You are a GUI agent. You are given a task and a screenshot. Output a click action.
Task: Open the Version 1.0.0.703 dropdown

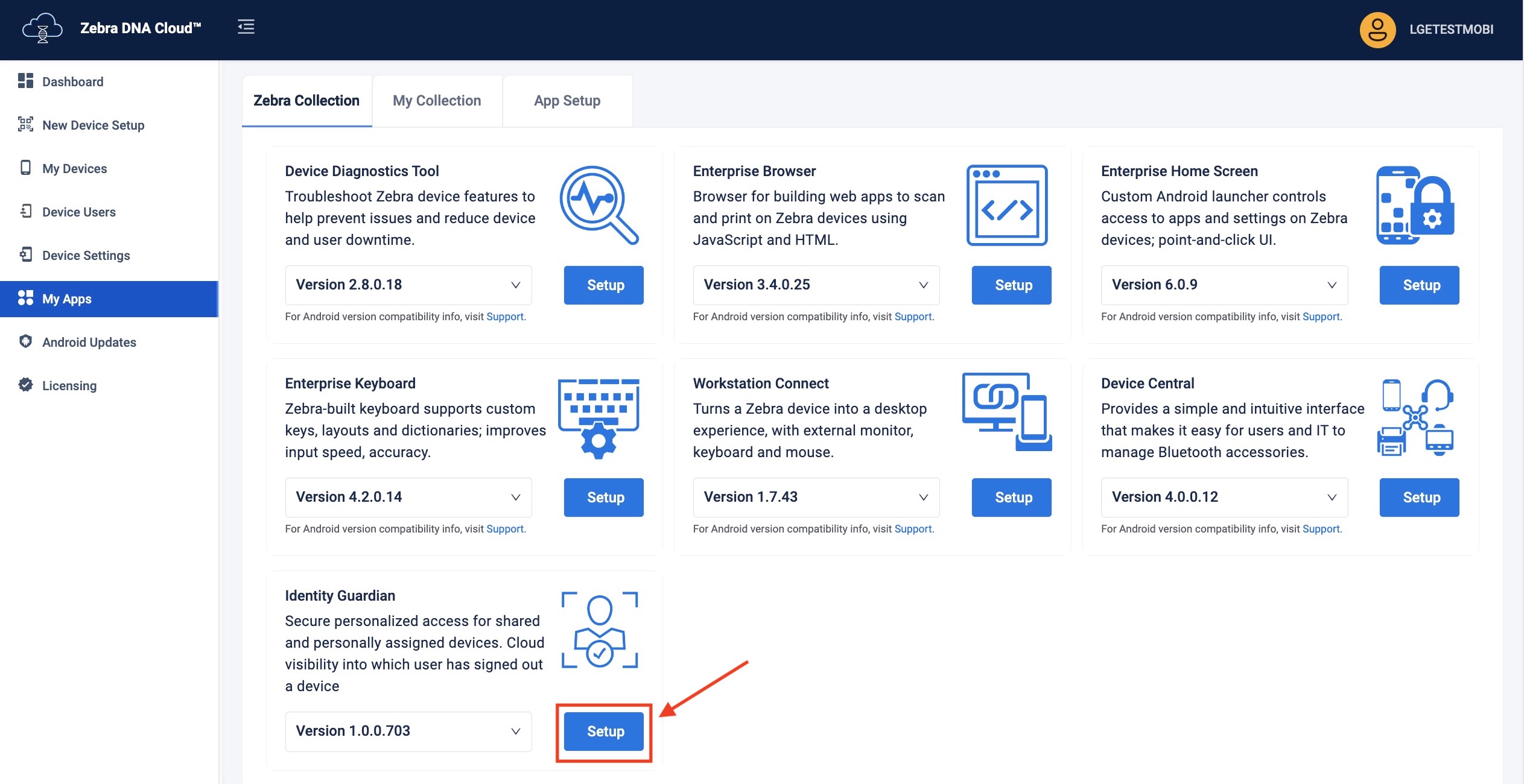tap(408, 732)
